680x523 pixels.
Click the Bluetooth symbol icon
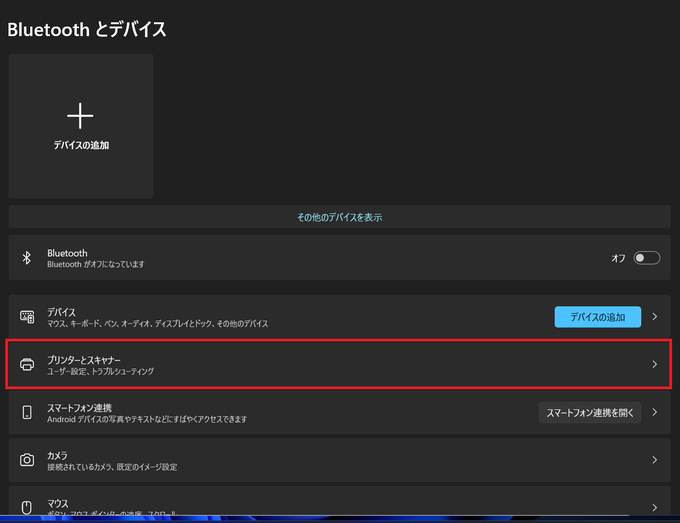click(x=27, y=258)
